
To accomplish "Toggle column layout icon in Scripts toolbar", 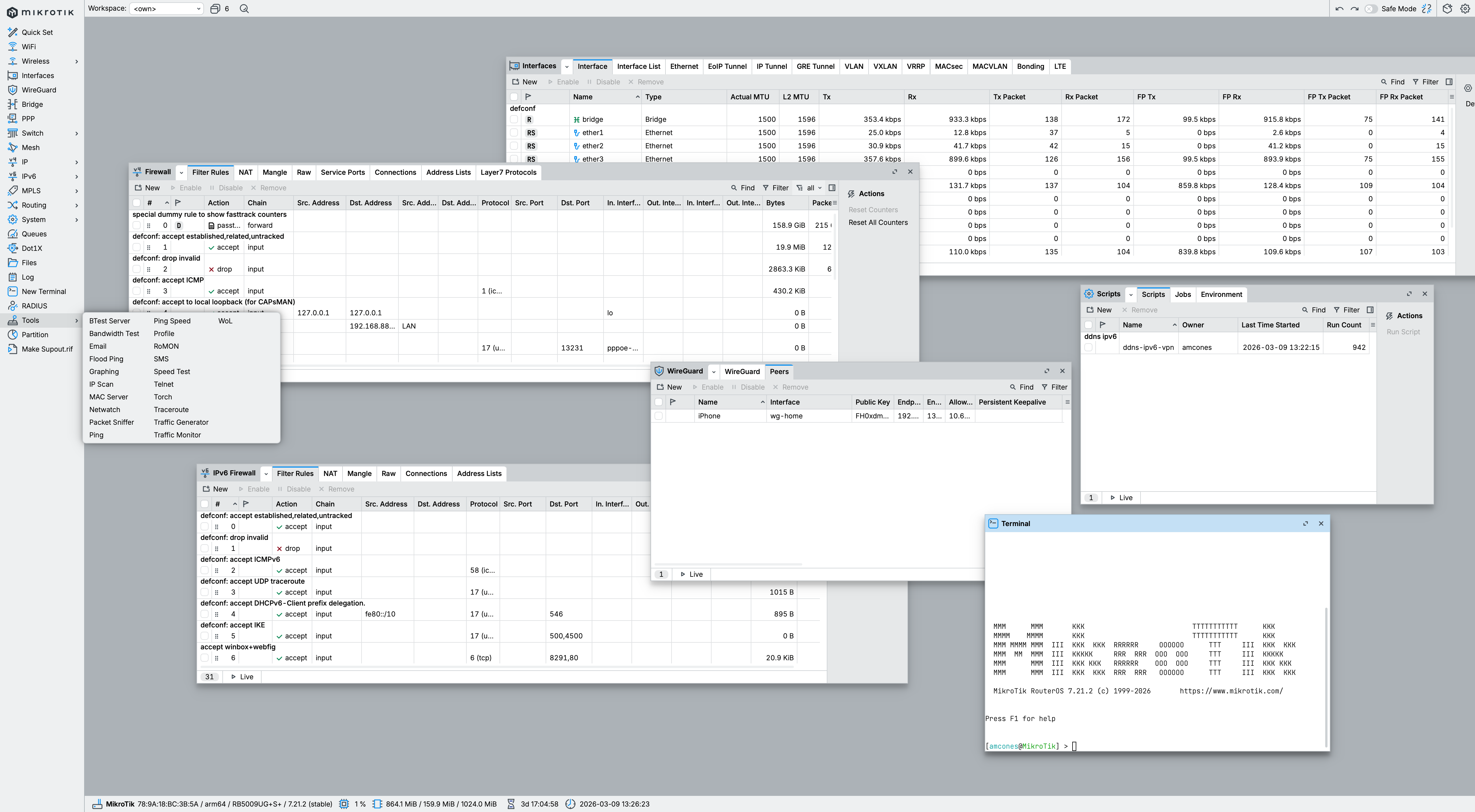I will 1370,310.
